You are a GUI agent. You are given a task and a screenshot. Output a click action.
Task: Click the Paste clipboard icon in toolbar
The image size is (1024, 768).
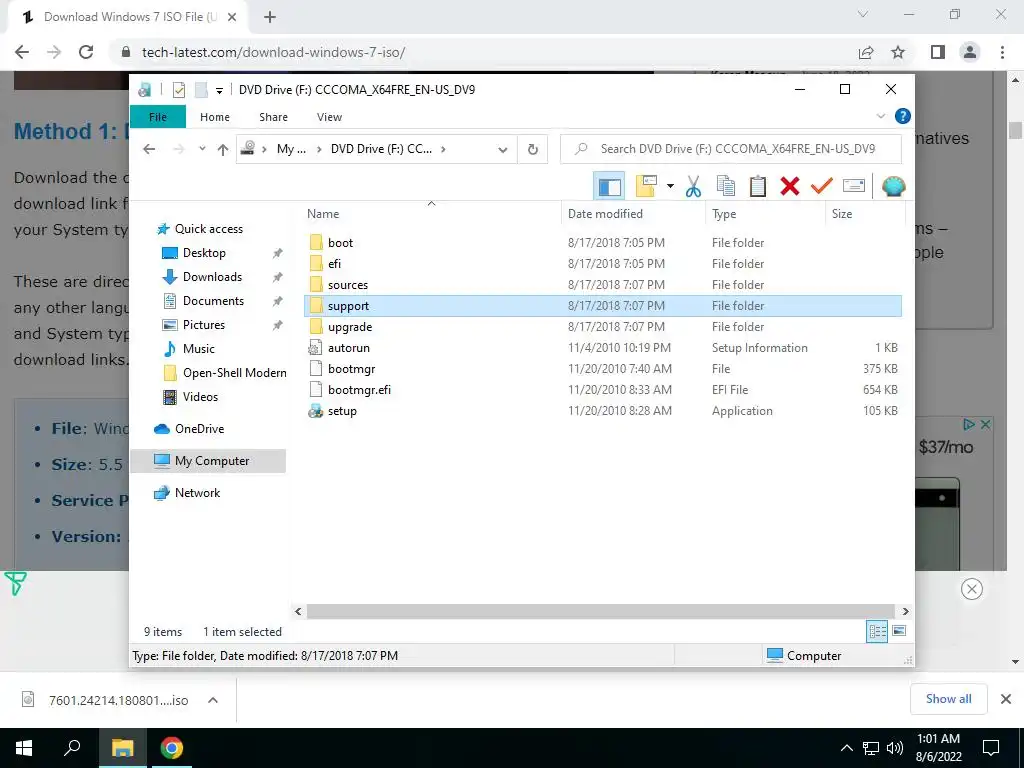(x=758, y=187)
